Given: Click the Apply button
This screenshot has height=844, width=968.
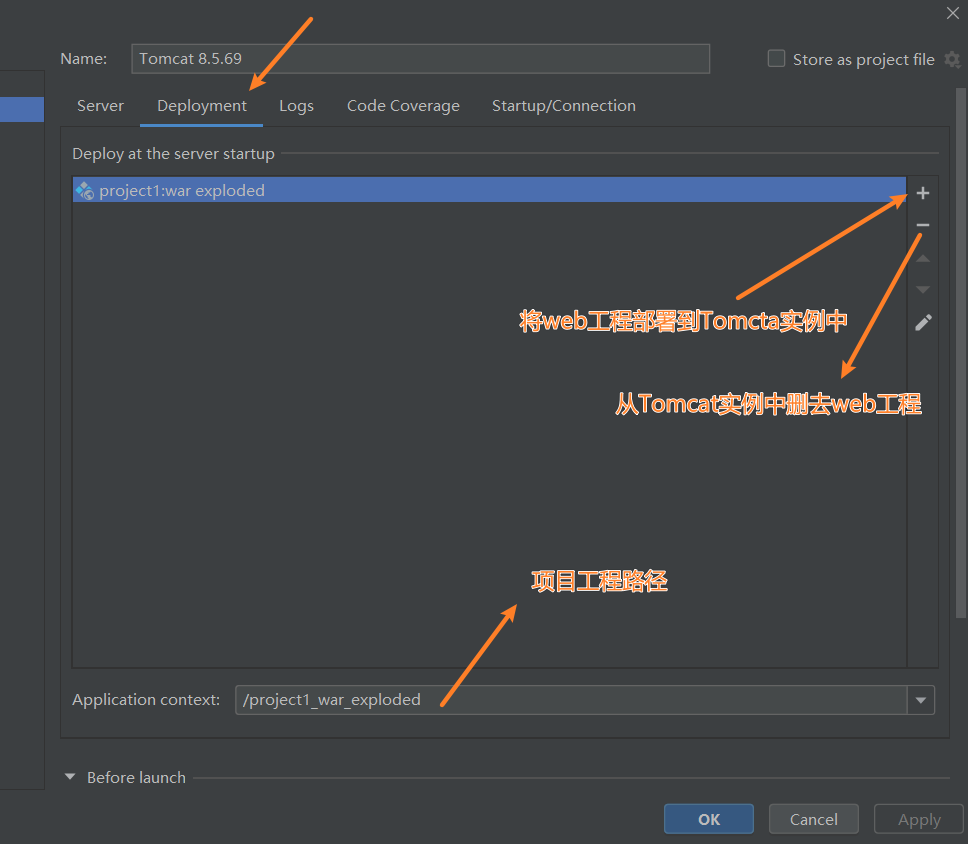Looking at the screenshot, I should coord(919,819).
